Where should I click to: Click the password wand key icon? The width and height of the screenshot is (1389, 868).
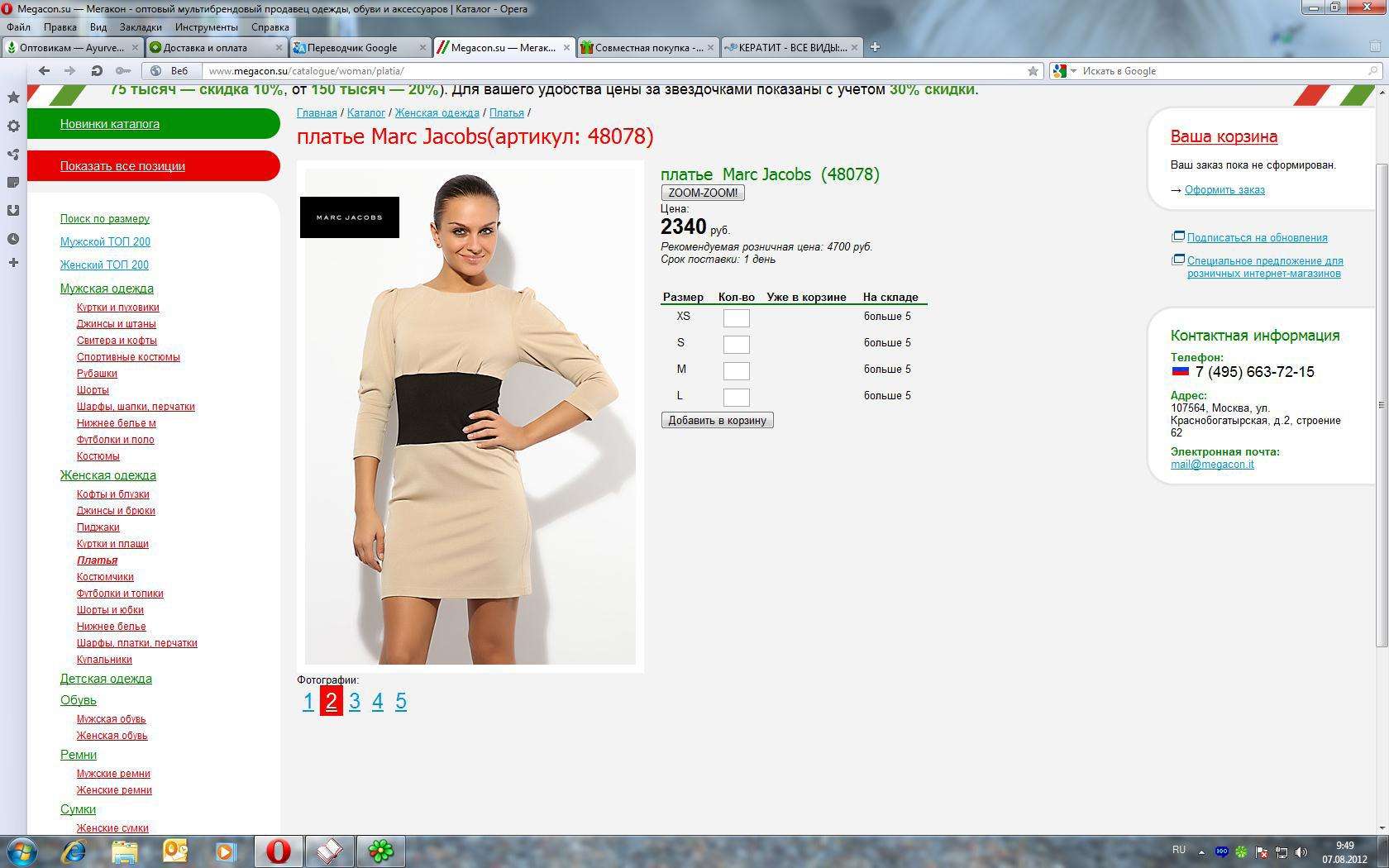[122, 71]
